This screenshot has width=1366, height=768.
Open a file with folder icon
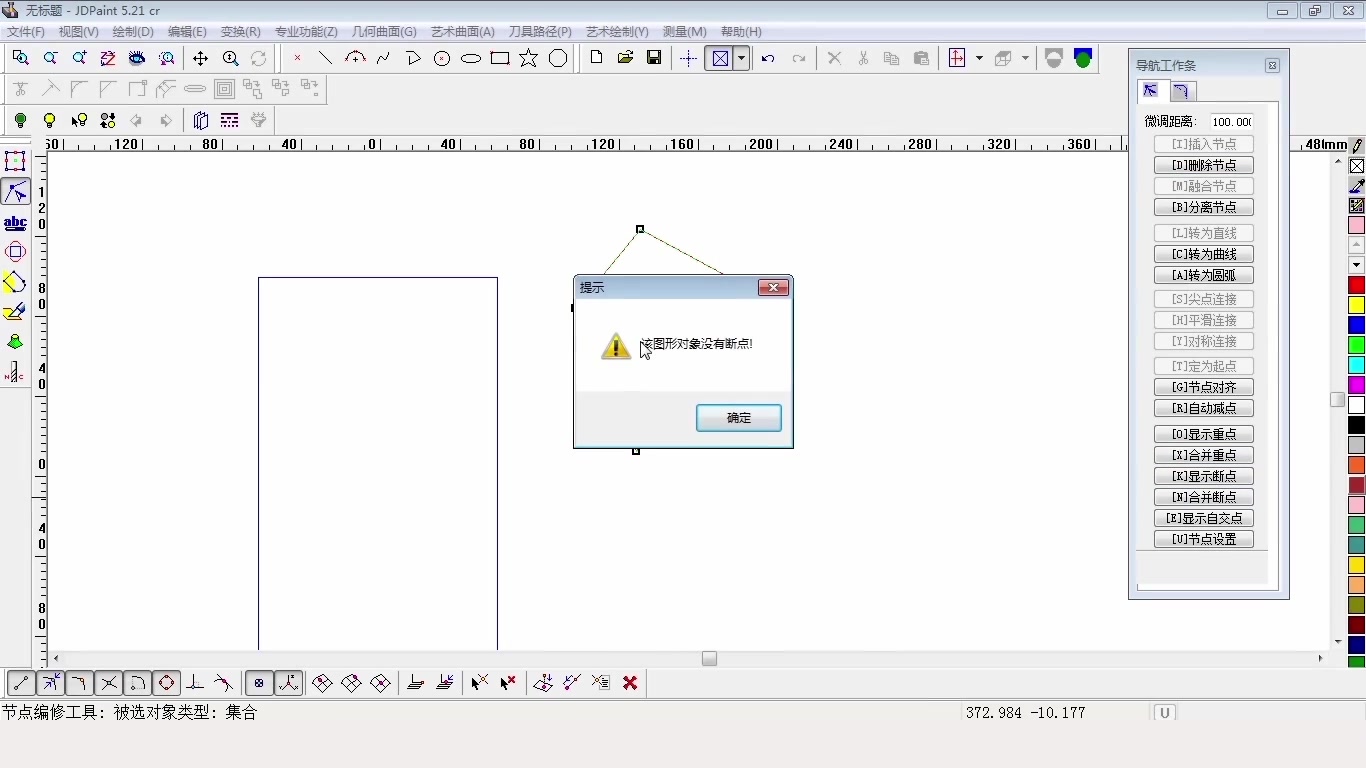625,58
